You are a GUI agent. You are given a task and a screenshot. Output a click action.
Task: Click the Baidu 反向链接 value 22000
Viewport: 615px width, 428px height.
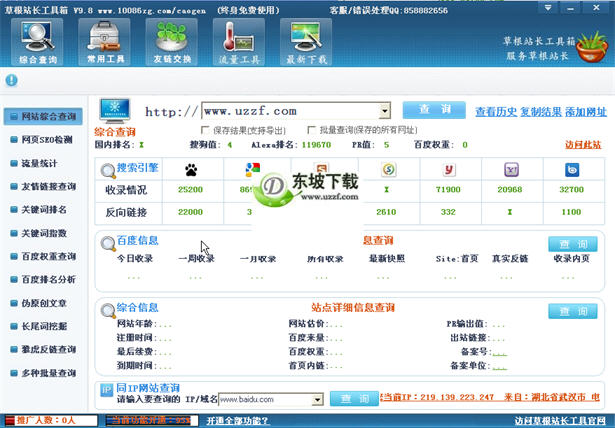pos(190,212)
